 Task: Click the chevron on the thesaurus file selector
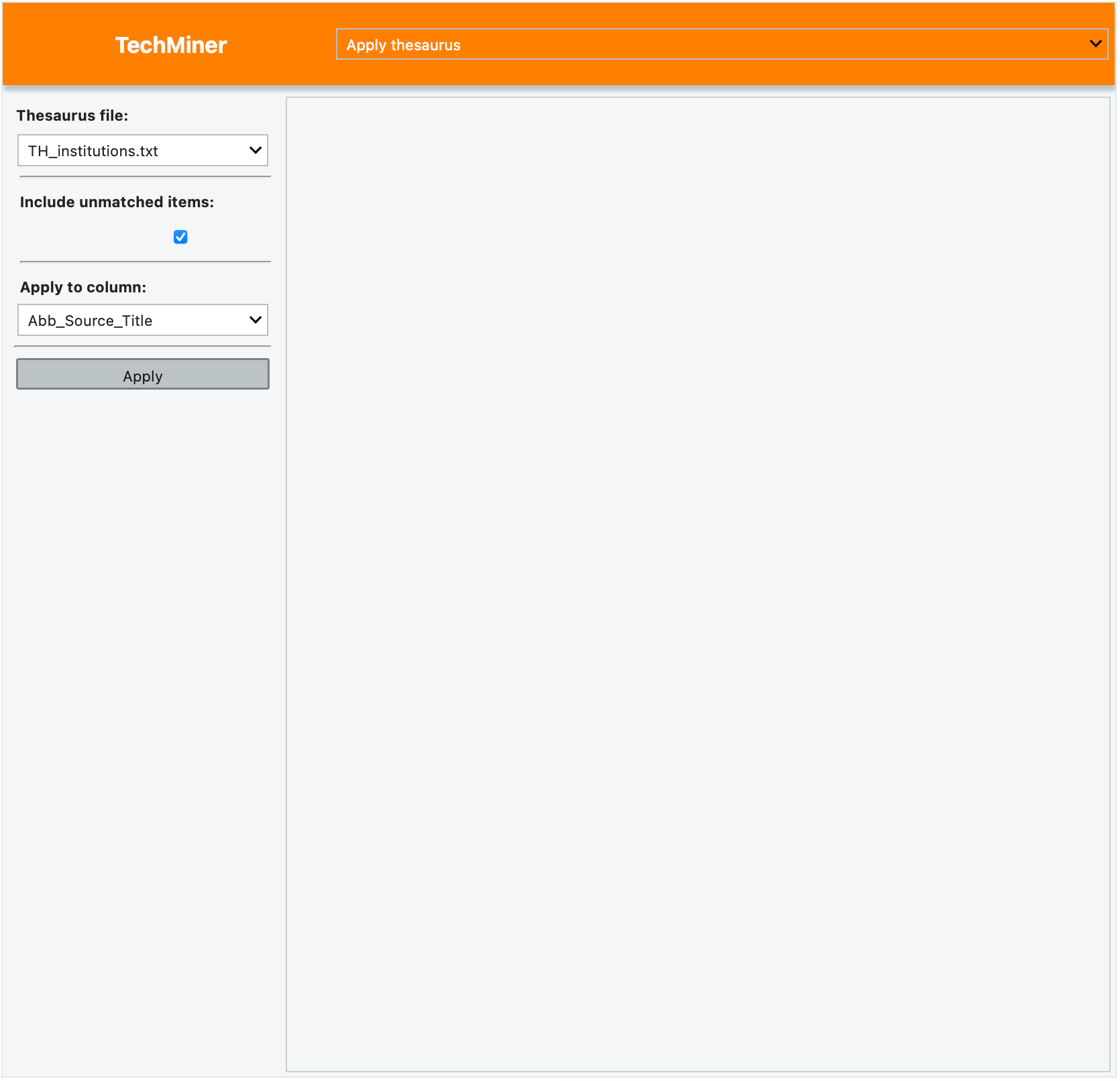click(x=255, y=150)
